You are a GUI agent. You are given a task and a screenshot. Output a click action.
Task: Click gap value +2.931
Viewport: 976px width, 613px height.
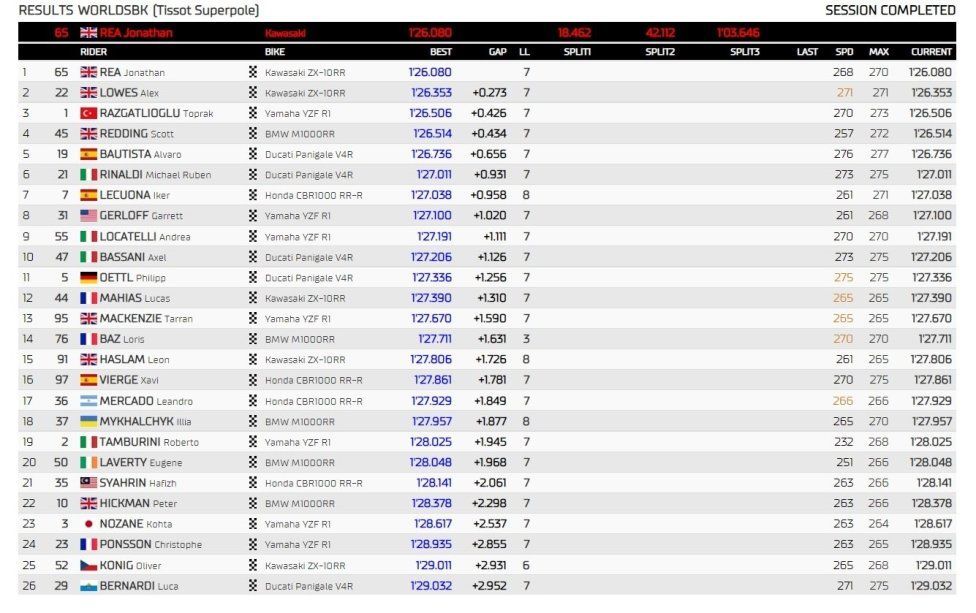pyautogui.click(x=489, y=566)
